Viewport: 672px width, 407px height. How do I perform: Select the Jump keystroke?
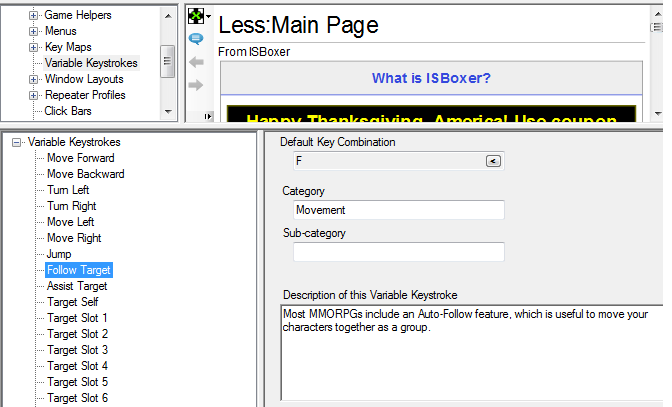pos(59,254)
